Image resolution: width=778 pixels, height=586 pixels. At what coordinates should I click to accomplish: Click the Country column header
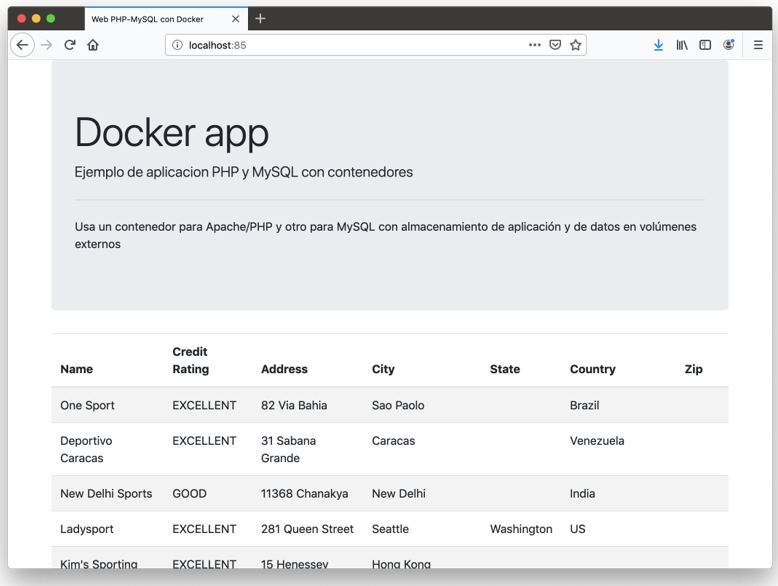tap(592, 369)
